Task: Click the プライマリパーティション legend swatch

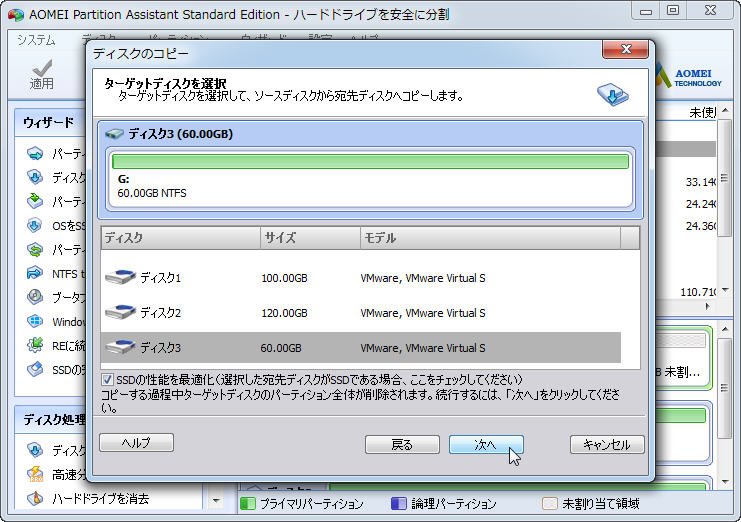Action: coord(248,504)
